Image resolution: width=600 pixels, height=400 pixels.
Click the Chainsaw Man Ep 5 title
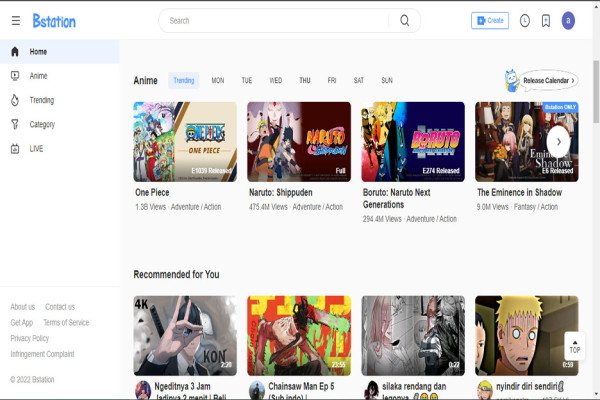(x=301, y=391)
